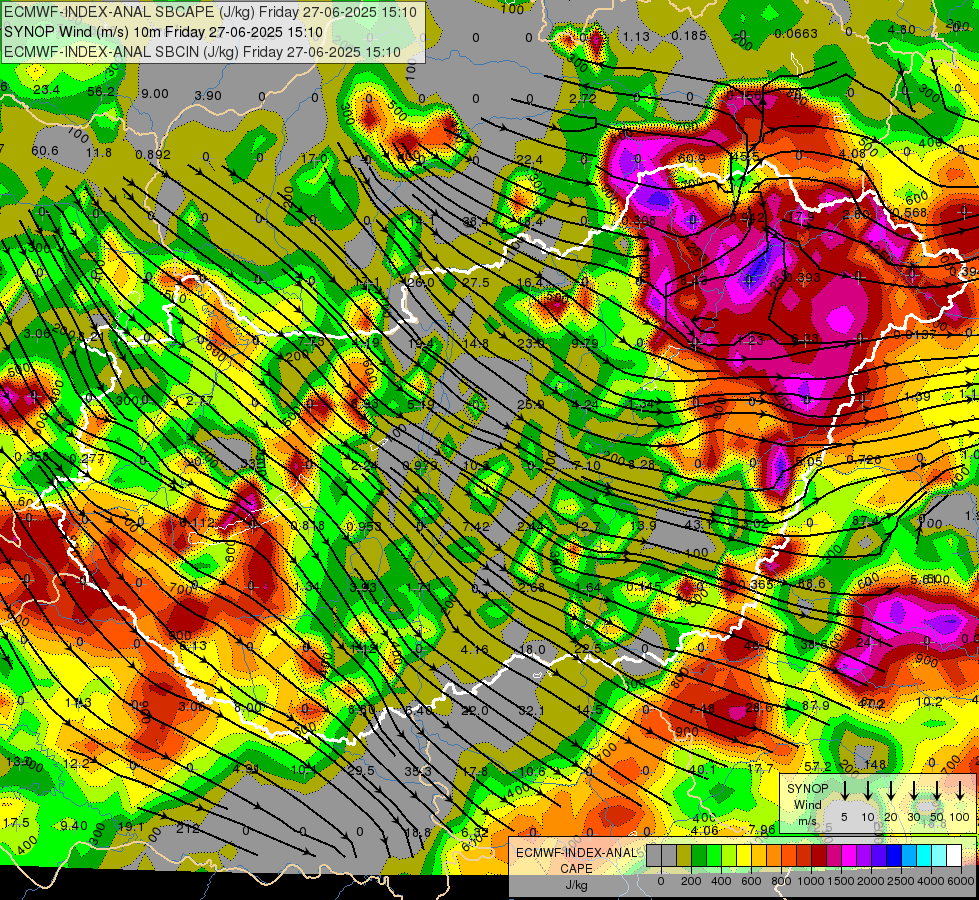979x900 pixels.
Task: Click the map value '1.39'
Action: click(917, 397)
